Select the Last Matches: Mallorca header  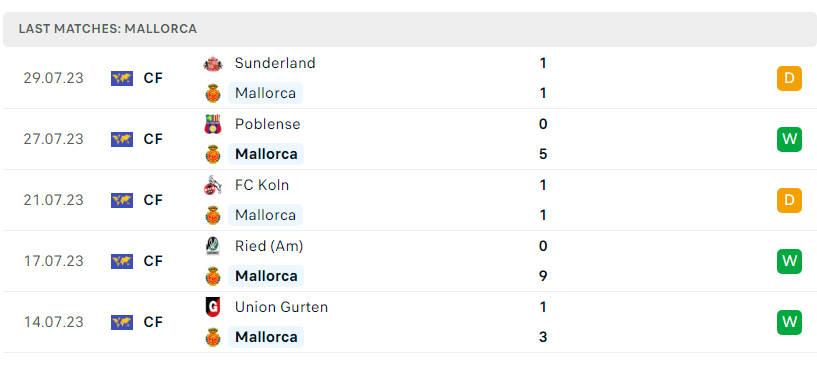pyautogui.click(x=108, y=29)
